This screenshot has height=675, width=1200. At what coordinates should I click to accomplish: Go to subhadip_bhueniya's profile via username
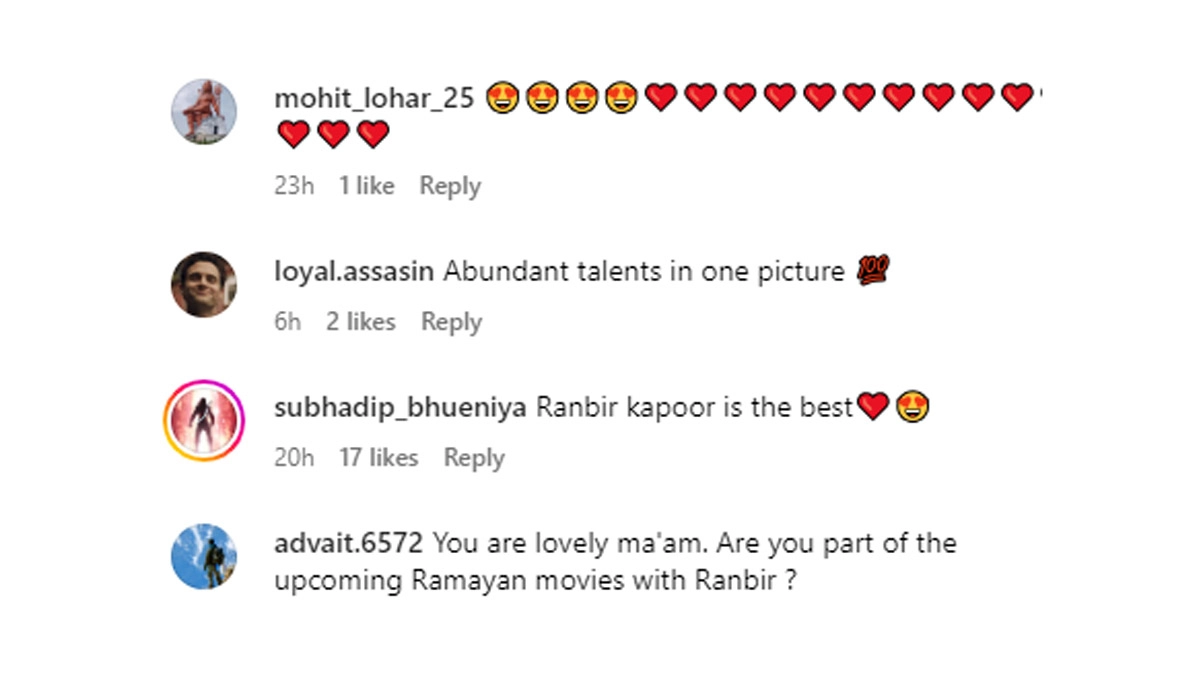[400, 407]
